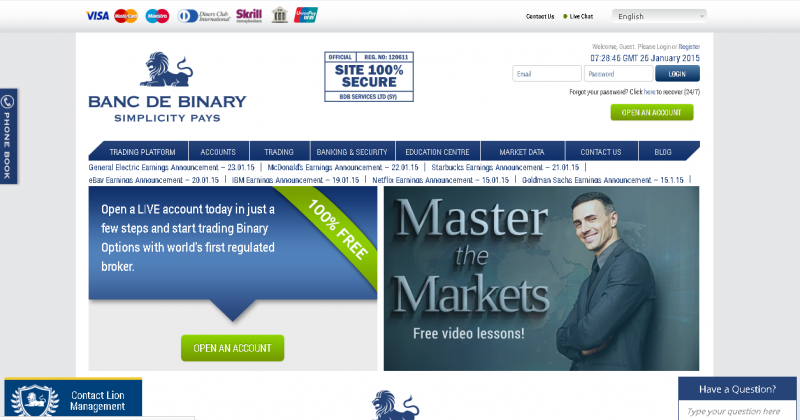This screenshot has height=420, width=800.
Task: Click the green Live Chat status dot
Action: [x=565, y=16]
